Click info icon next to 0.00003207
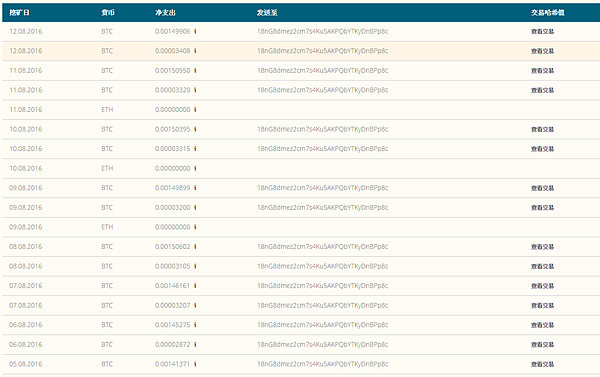The image size is (600, 377). click(195, 305)
